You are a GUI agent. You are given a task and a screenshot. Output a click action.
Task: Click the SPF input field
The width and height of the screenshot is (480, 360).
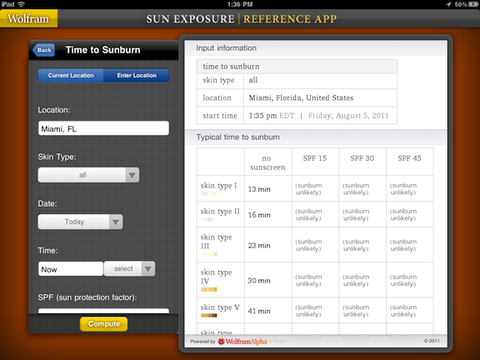[x=103, y=311]
